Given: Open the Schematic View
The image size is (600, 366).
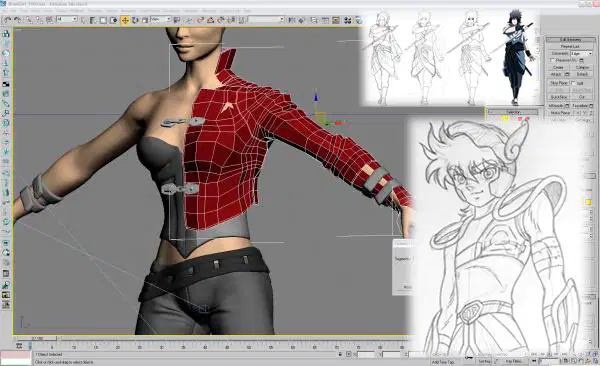Looking at the screenshot, I should tap(336, 20).
